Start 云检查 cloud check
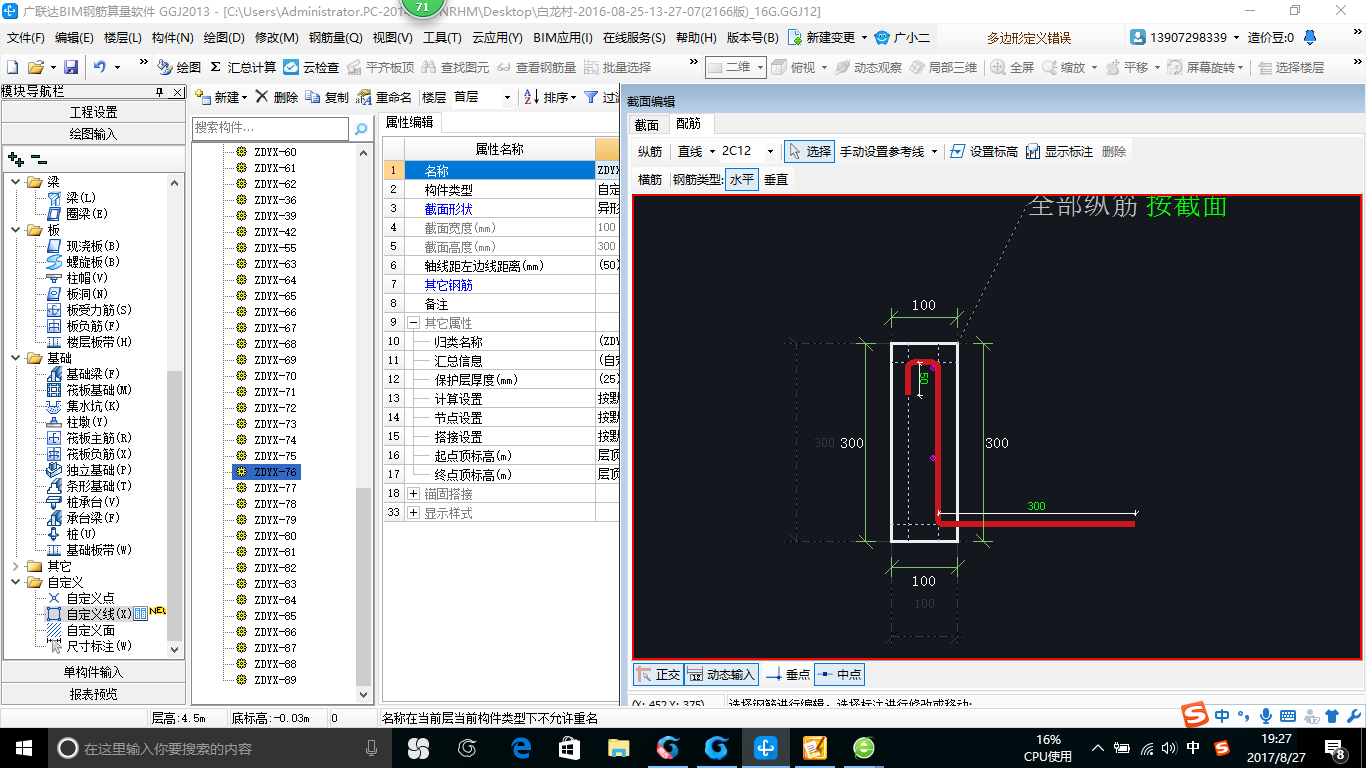Image resolution: width=1366 pixels, height=768 pixels. (311, 67)
